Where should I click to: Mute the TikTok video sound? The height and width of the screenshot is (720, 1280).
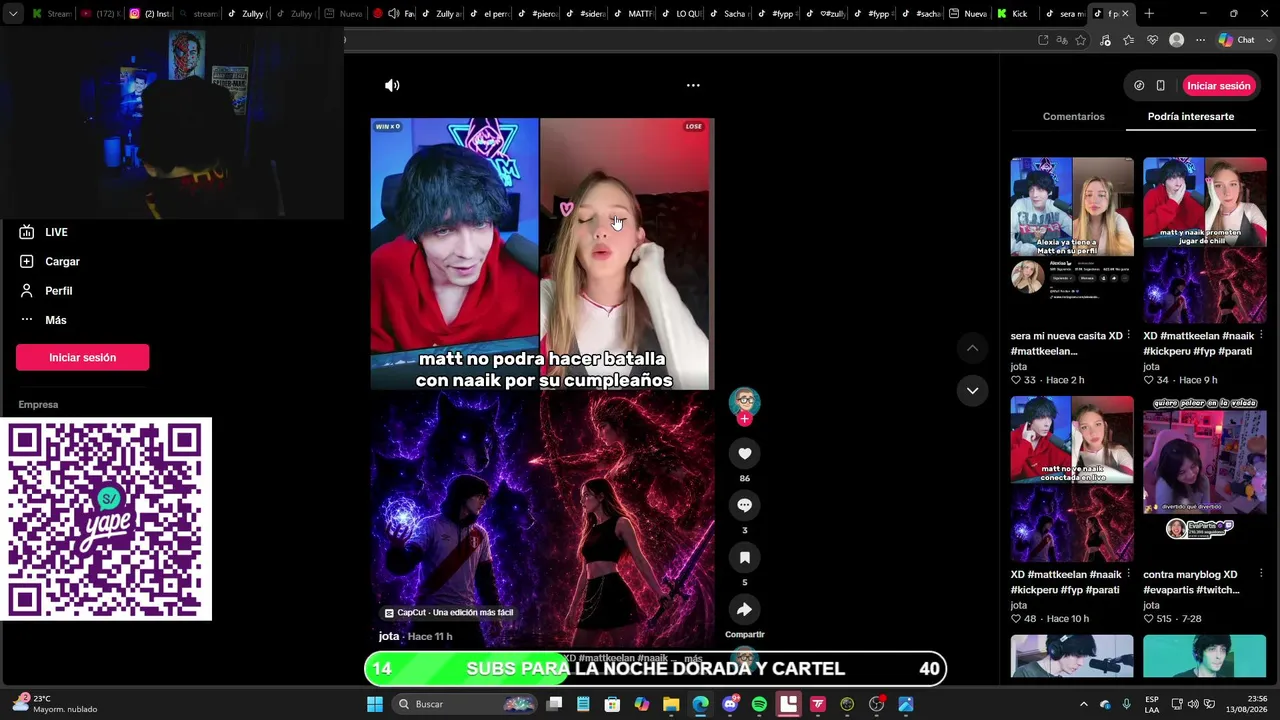coord(392,86)
